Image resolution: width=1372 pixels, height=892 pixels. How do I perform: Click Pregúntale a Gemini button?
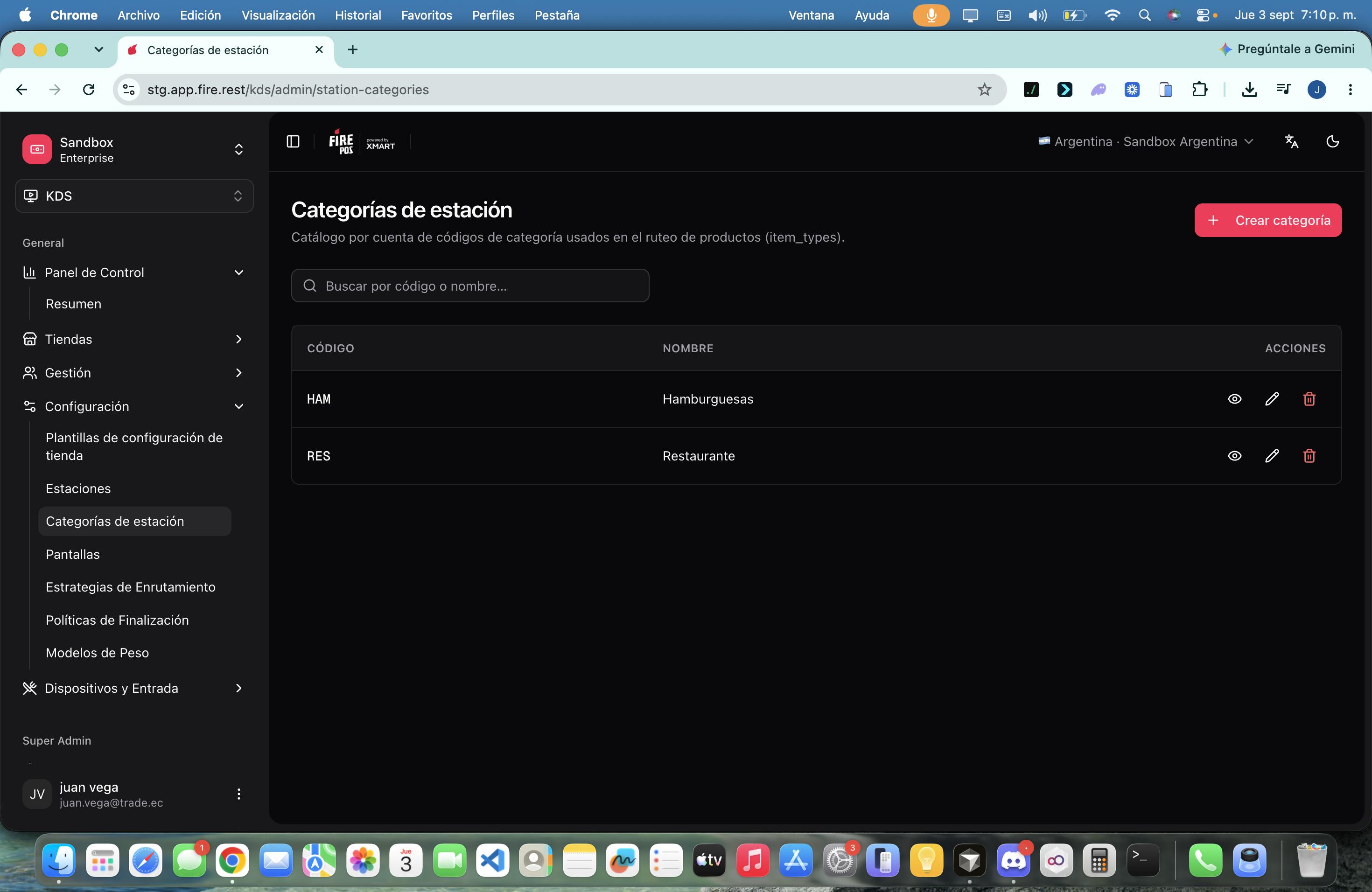click(1287, 49)
